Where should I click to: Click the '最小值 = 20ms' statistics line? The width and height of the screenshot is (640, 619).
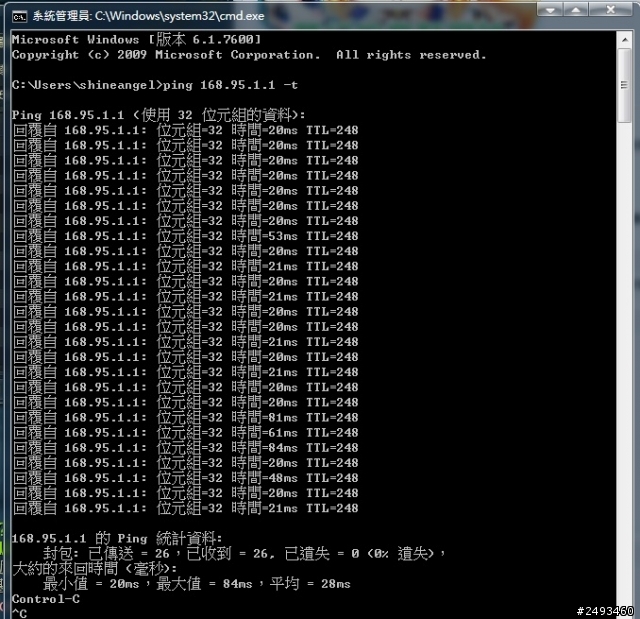[196, 584]
